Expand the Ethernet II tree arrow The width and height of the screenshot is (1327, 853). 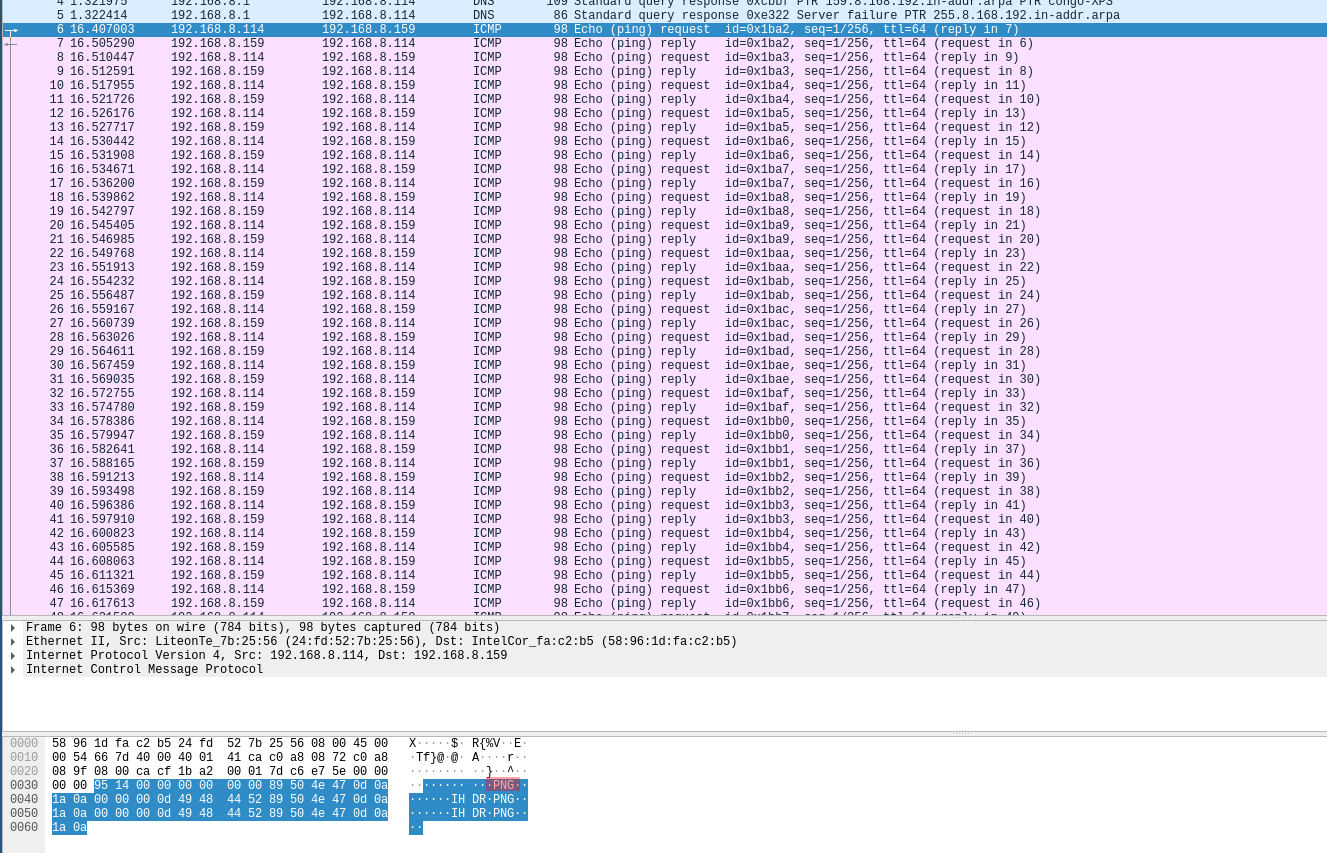13,642
